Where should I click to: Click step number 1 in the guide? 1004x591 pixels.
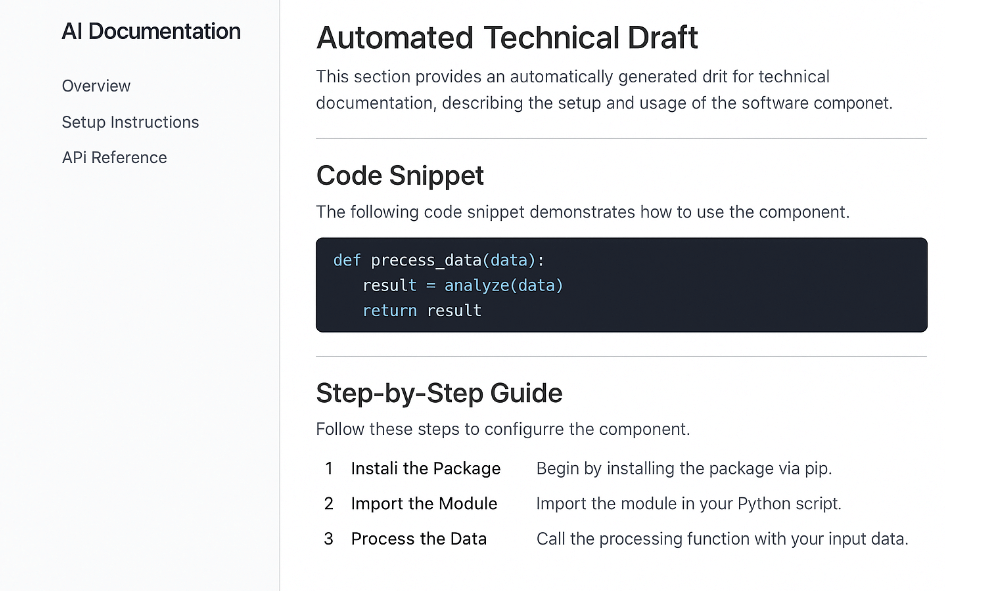(329, 468)
